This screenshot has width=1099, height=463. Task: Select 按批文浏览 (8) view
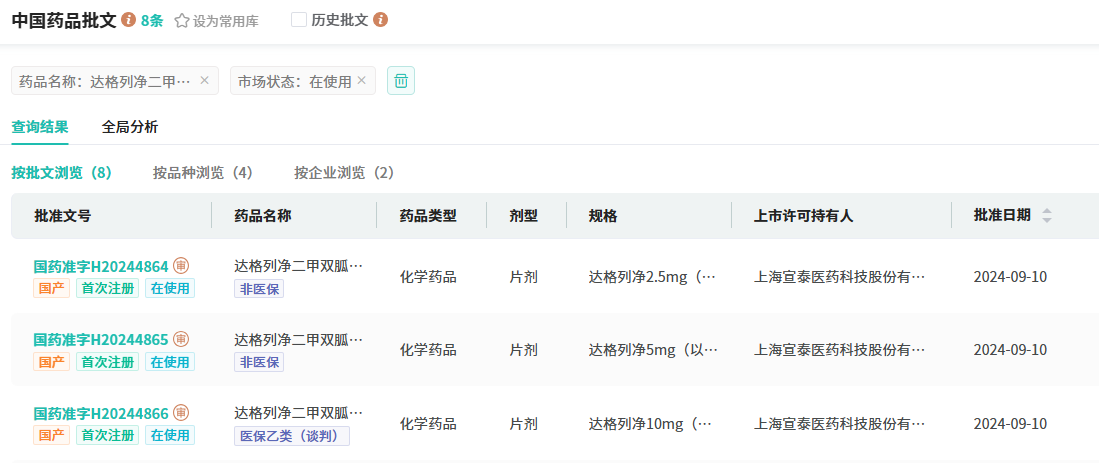coord(61,173)
